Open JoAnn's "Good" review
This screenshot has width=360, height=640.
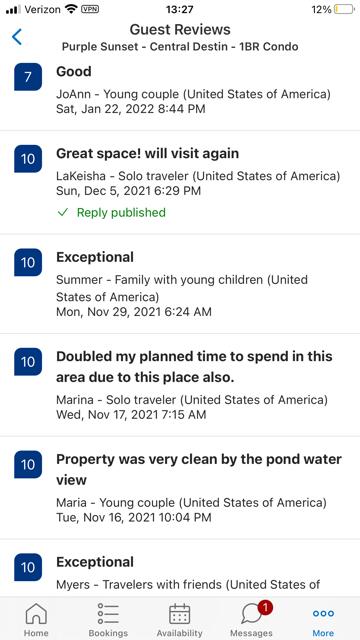click(x=180, y=90)
